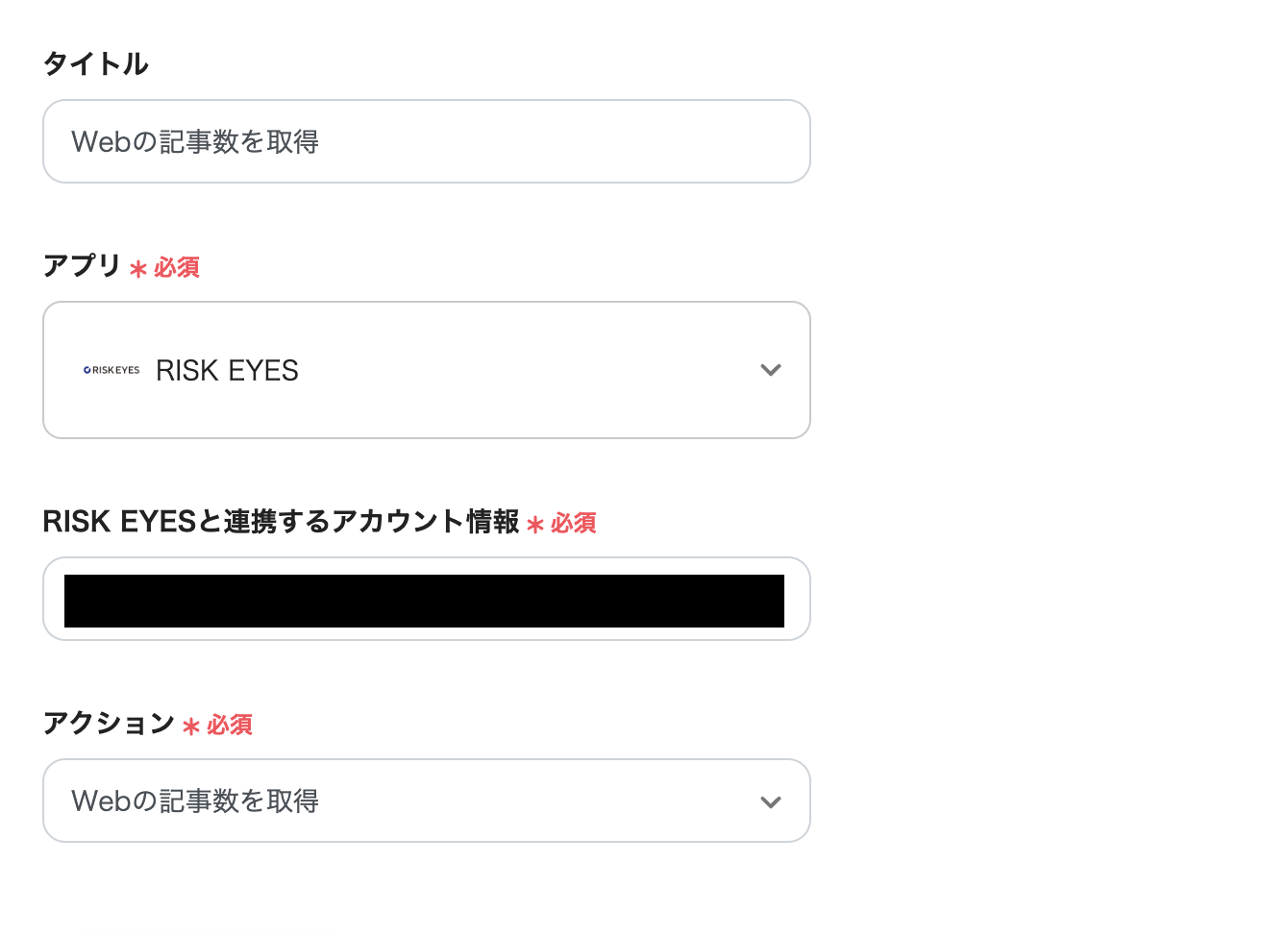Screen dimensions: 1288x936
Task: Click the 必須 marker next to アクション
Action: [230, 725]
